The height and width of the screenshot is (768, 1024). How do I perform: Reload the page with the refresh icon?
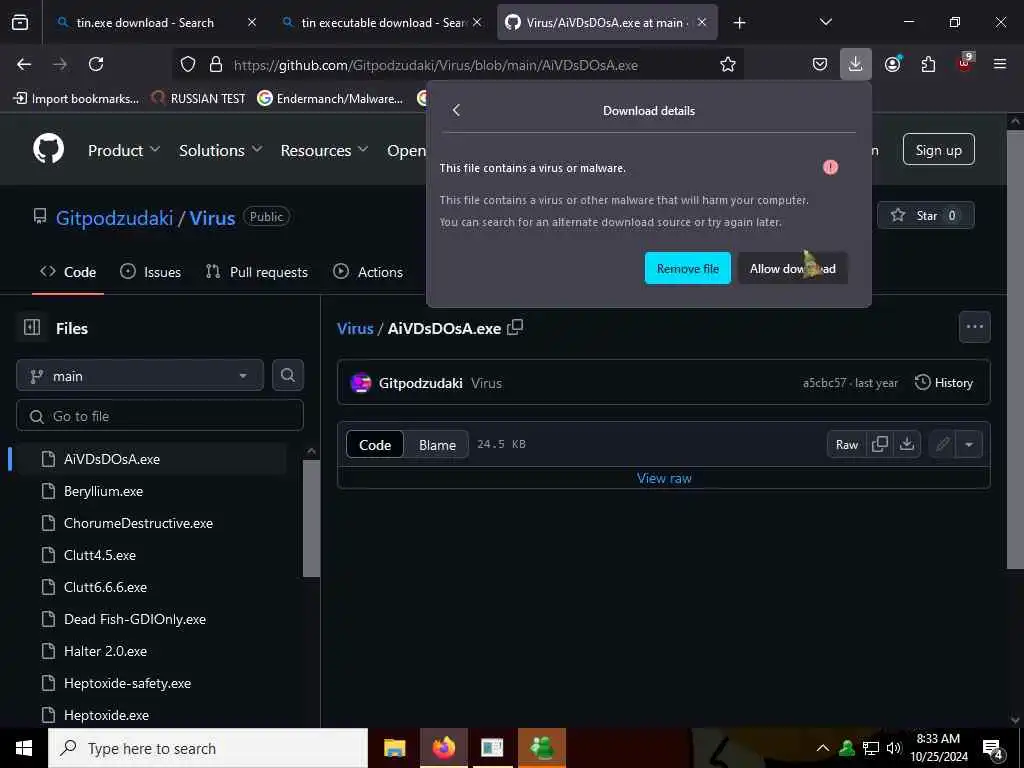(96, 64)
